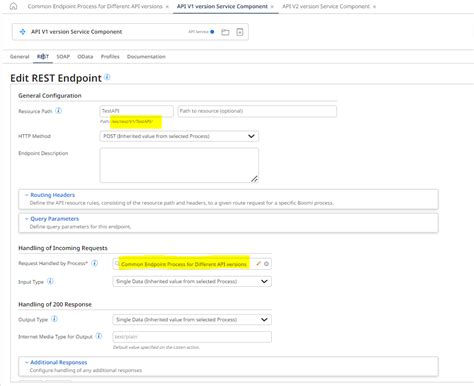
Task: Open the Documentation tab
Action: click(x=146, y=57)
